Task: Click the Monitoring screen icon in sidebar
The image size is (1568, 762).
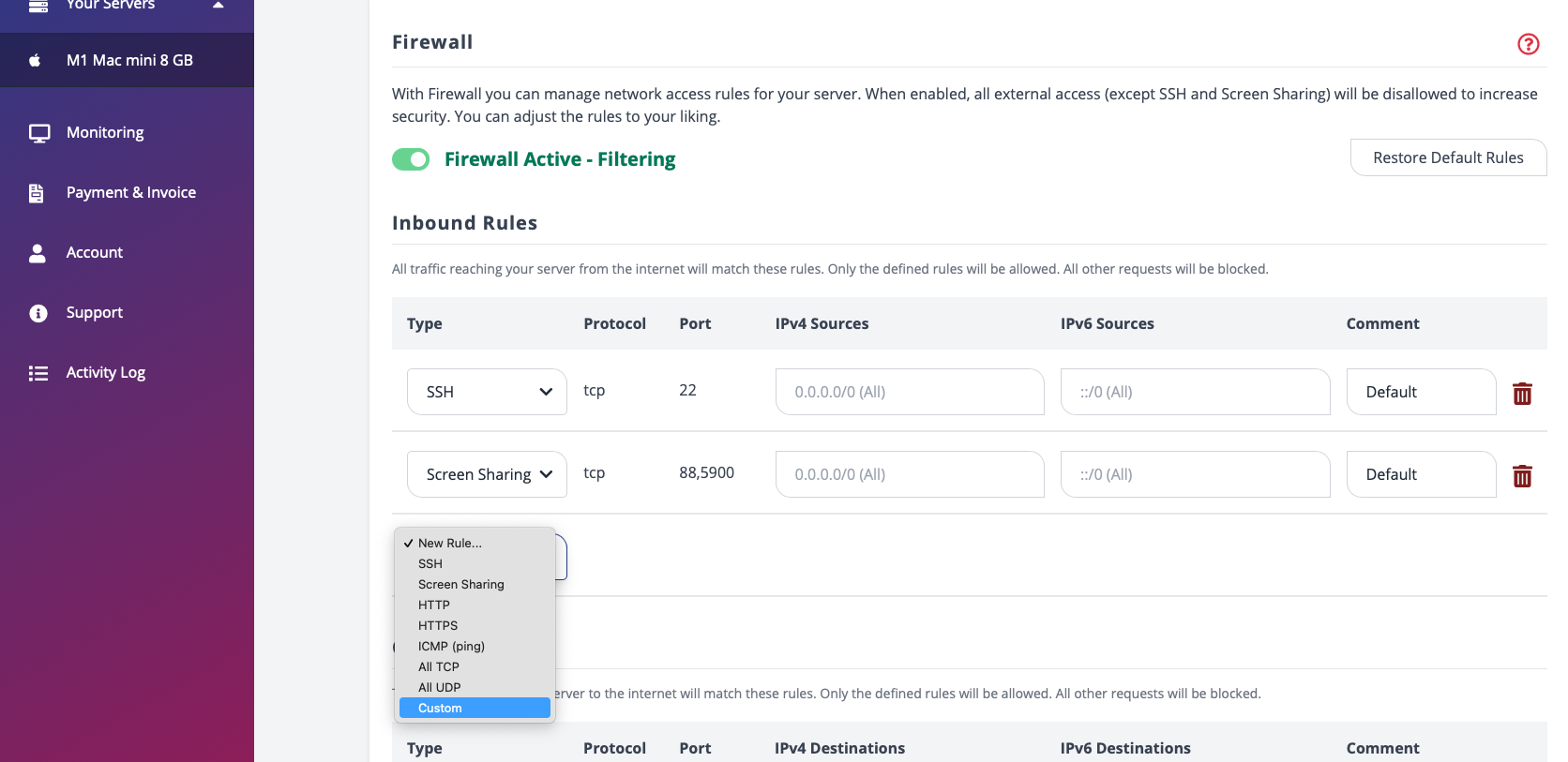Action: tap(39, 133)
